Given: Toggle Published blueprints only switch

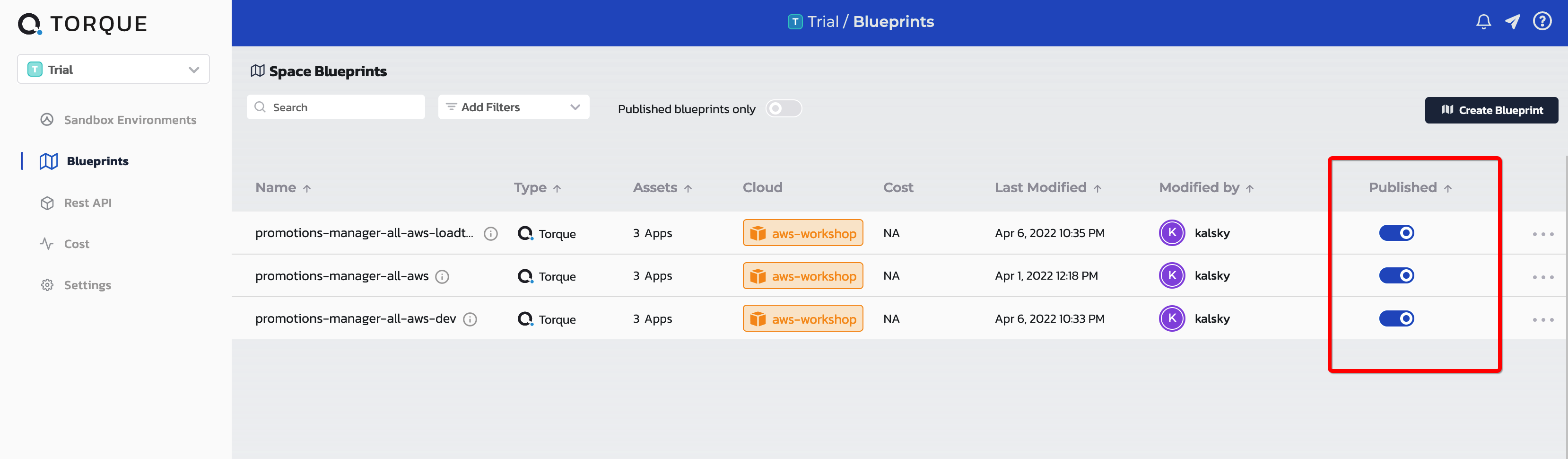Looking at the screenshot, I should pyautogui.click(x=784, y=108).
